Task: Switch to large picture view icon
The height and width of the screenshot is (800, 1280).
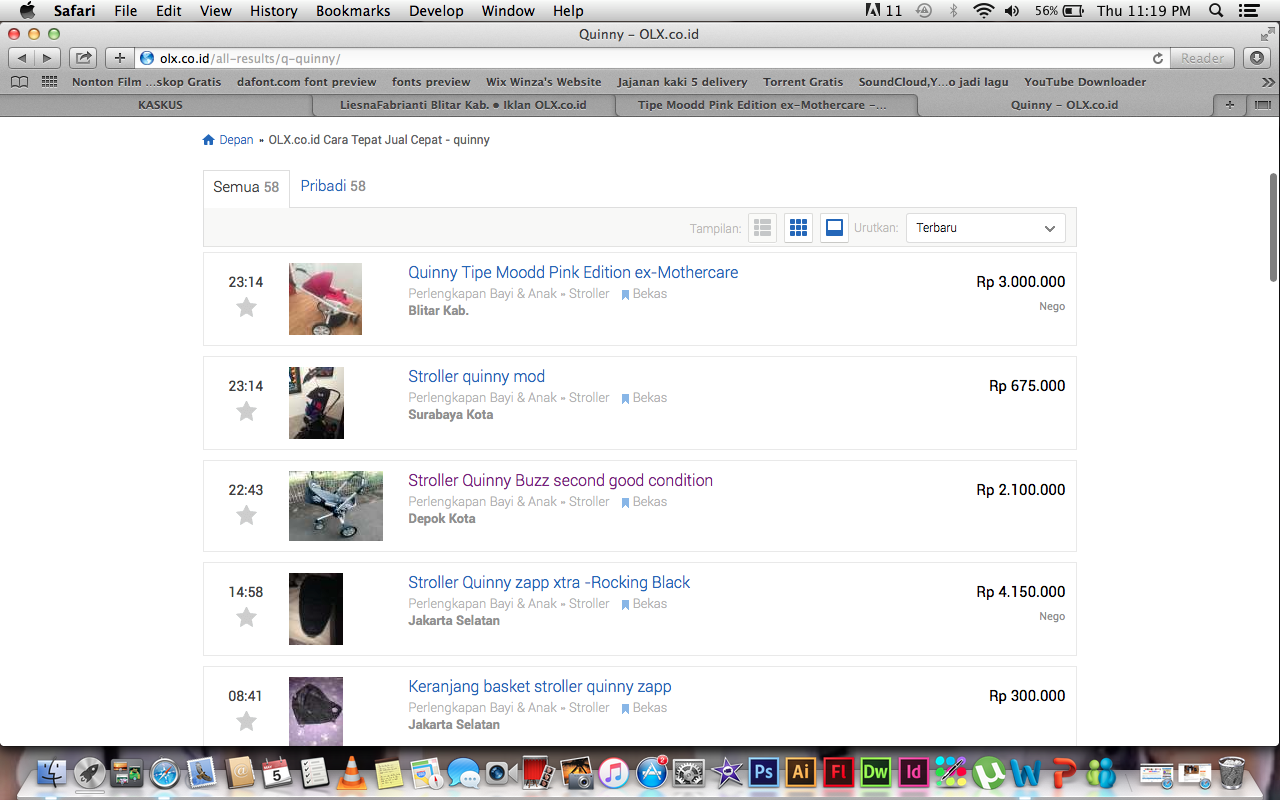Action: pos(834,228)
